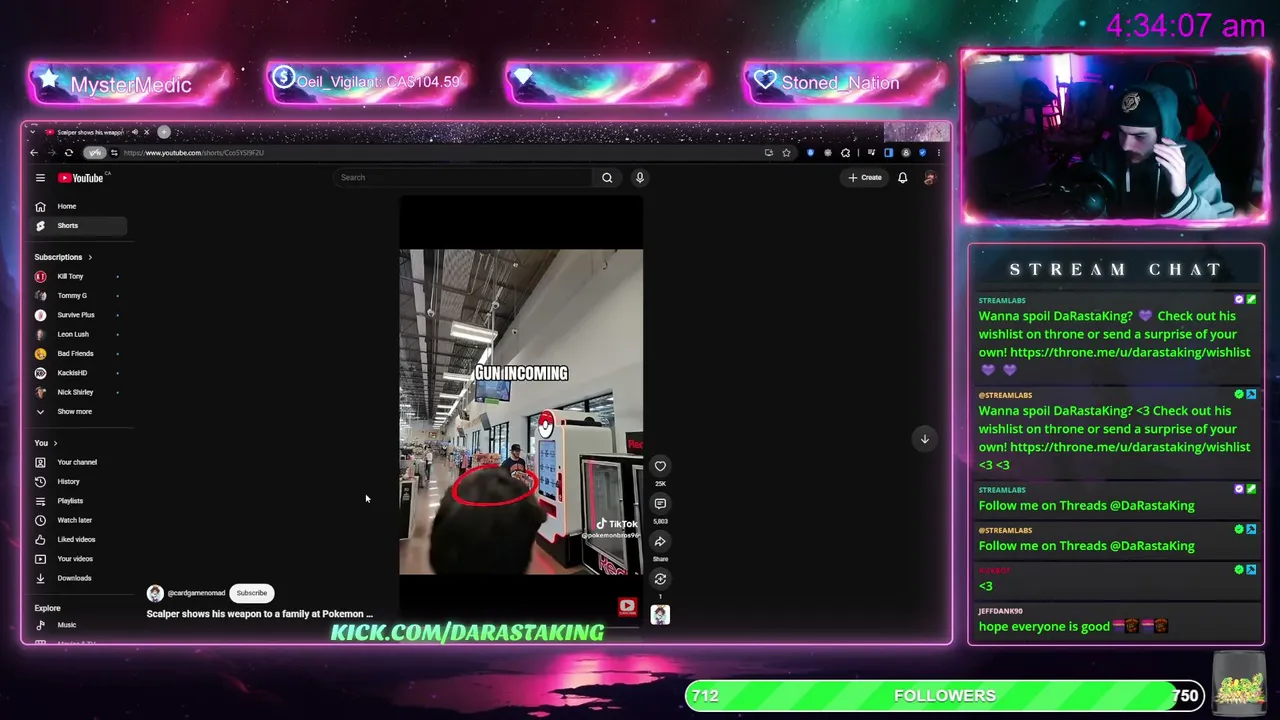Click the streamer webcam feed
The width and height of the screenshot is (1280, 720).
1115,137
